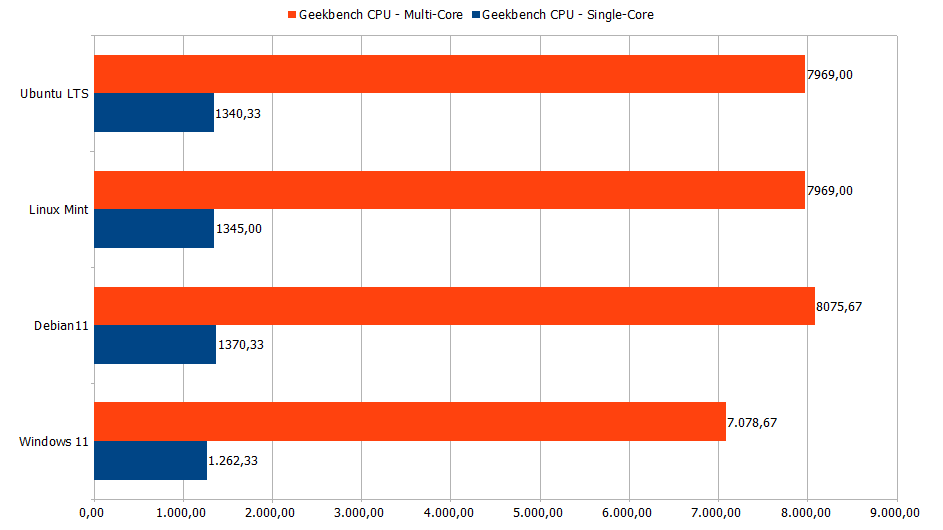Screen dimensions: 943x530
Task: Click the data label 1345,00
Action: point(239,229)
